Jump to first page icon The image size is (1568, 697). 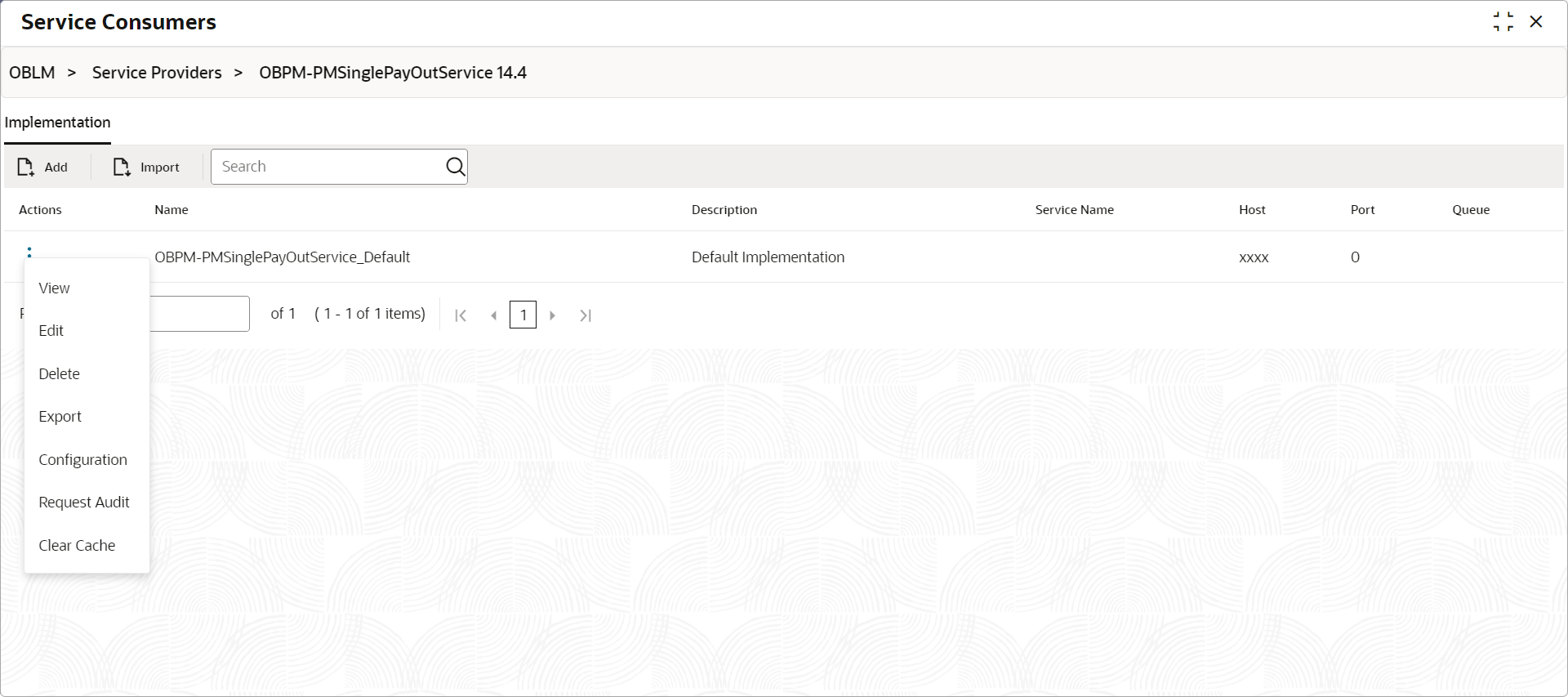[x=461, y=315]
